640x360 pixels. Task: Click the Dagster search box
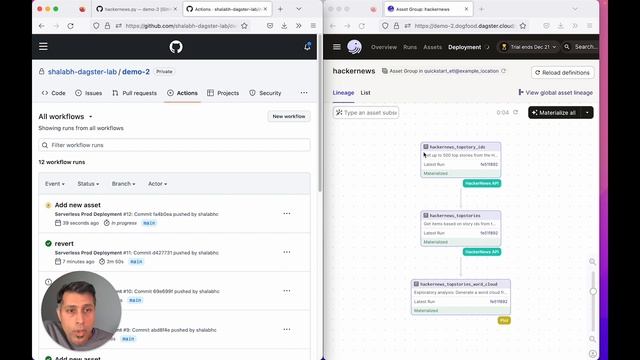point(581,47)
